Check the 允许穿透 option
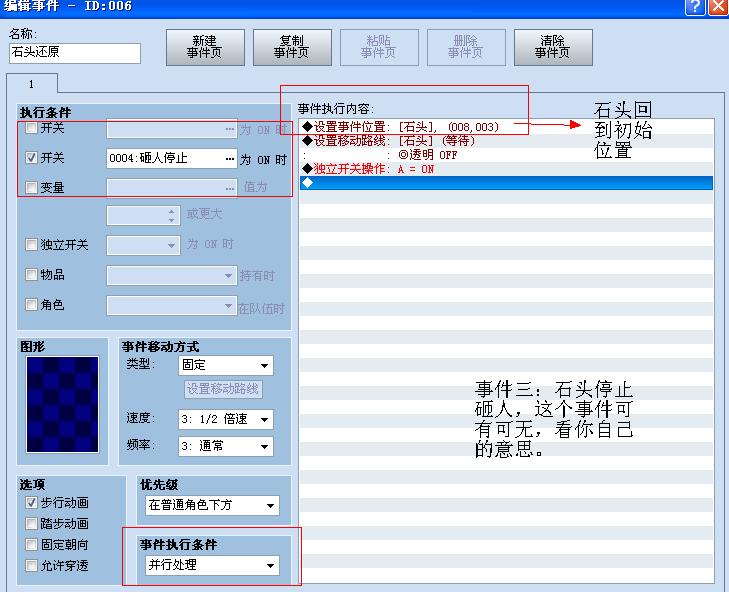The height and width of the screenshot is (592, 729). (31, 565)
